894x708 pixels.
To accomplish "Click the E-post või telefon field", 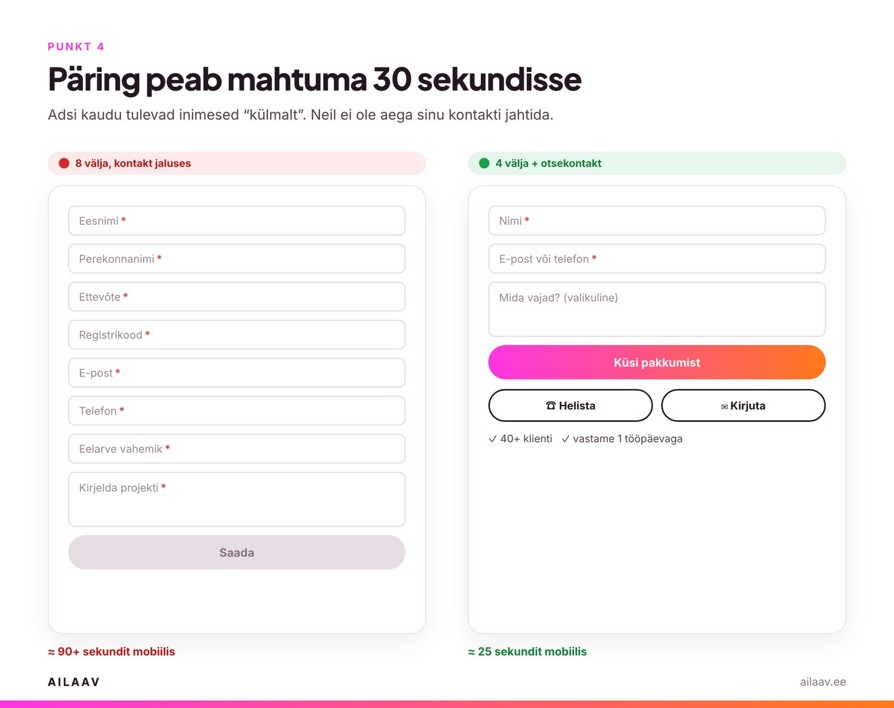I will pos(657,259).
